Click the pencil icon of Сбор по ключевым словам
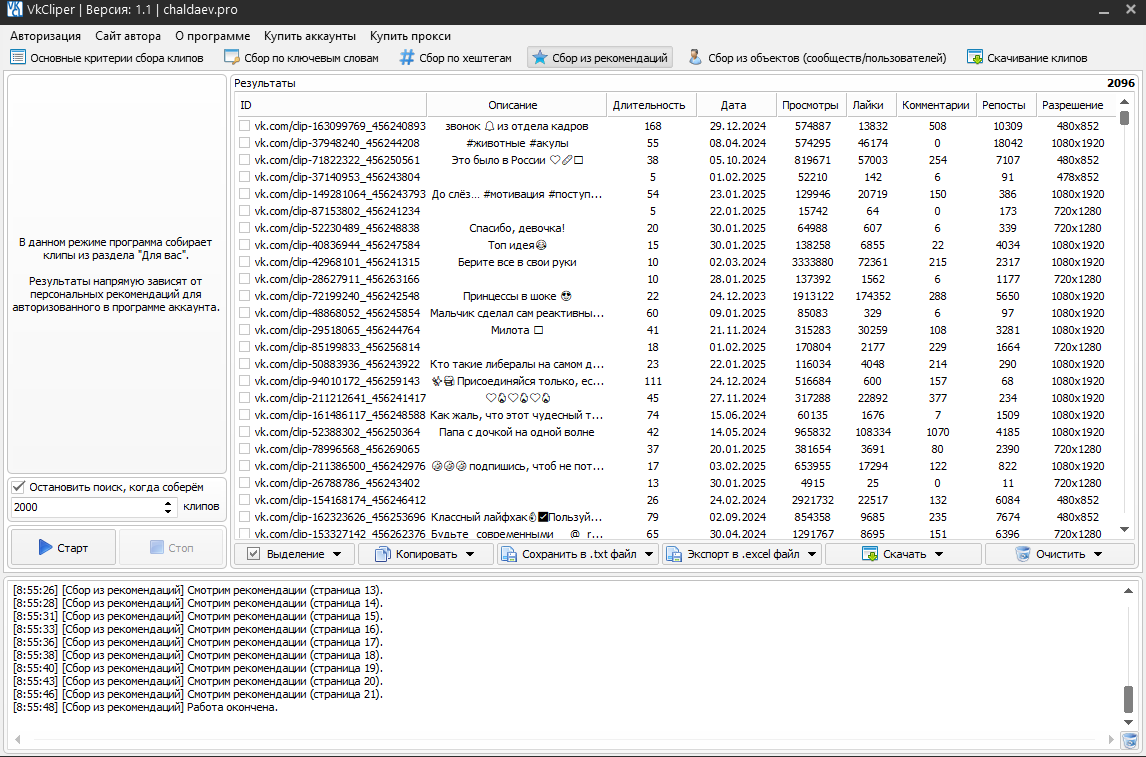 pos(232,57)
